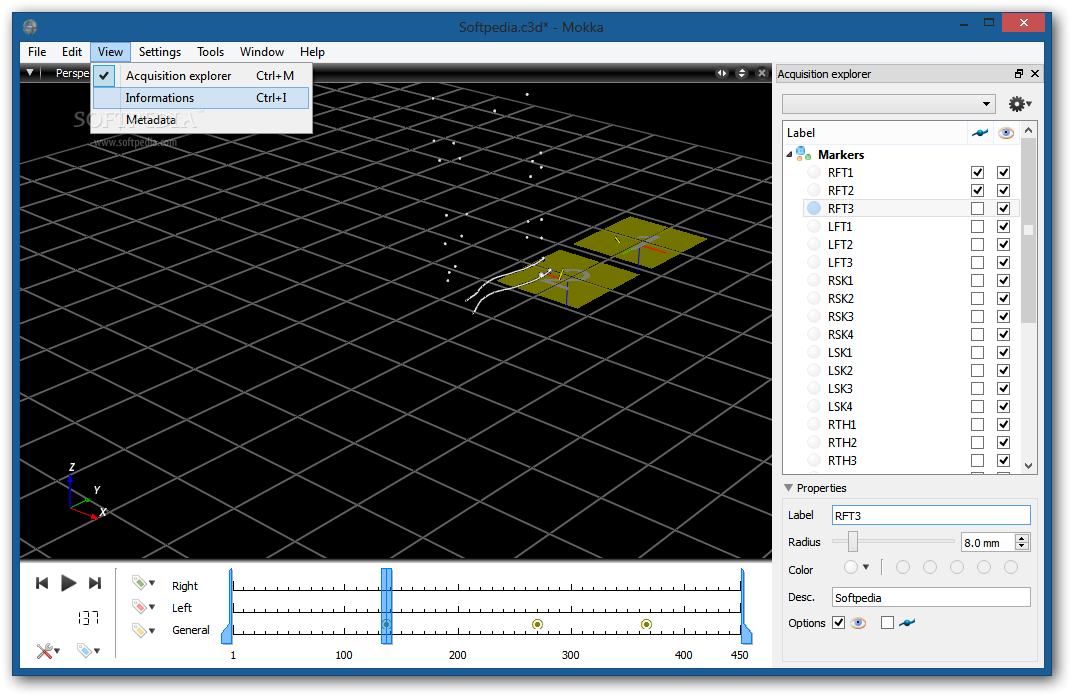Open dropdown arrow beside Right green tag
Screen dimensions: 1072x696
coord(152,583)
